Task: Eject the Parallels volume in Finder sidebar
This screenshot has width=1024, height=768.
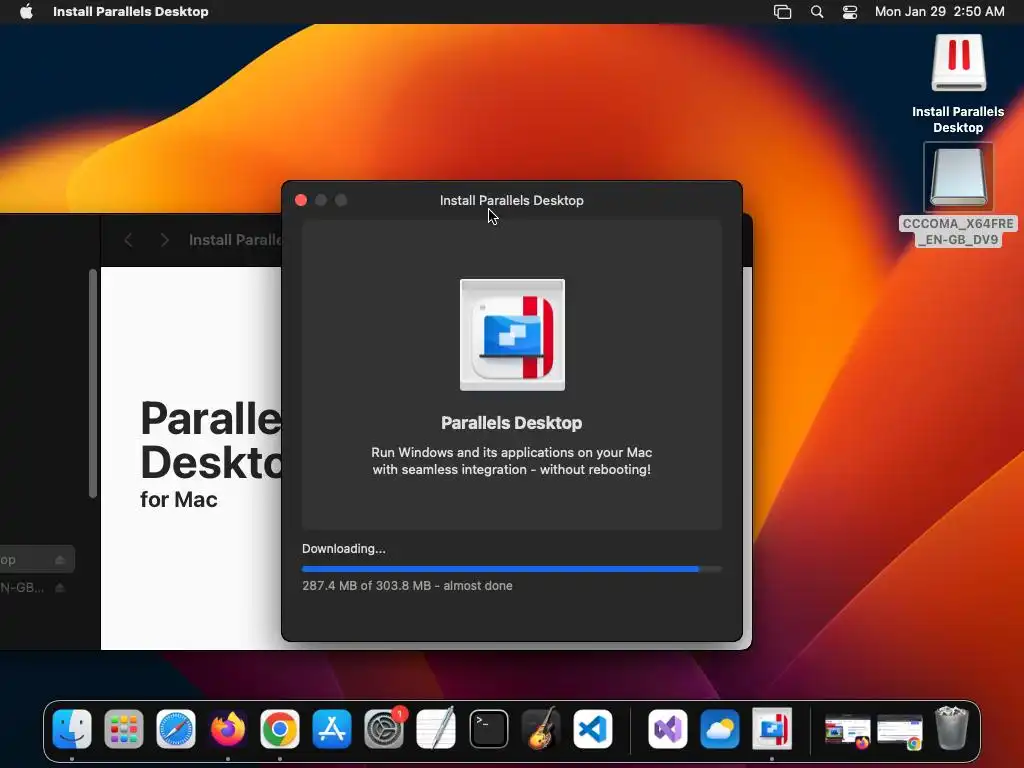Action: coord(60,560)
